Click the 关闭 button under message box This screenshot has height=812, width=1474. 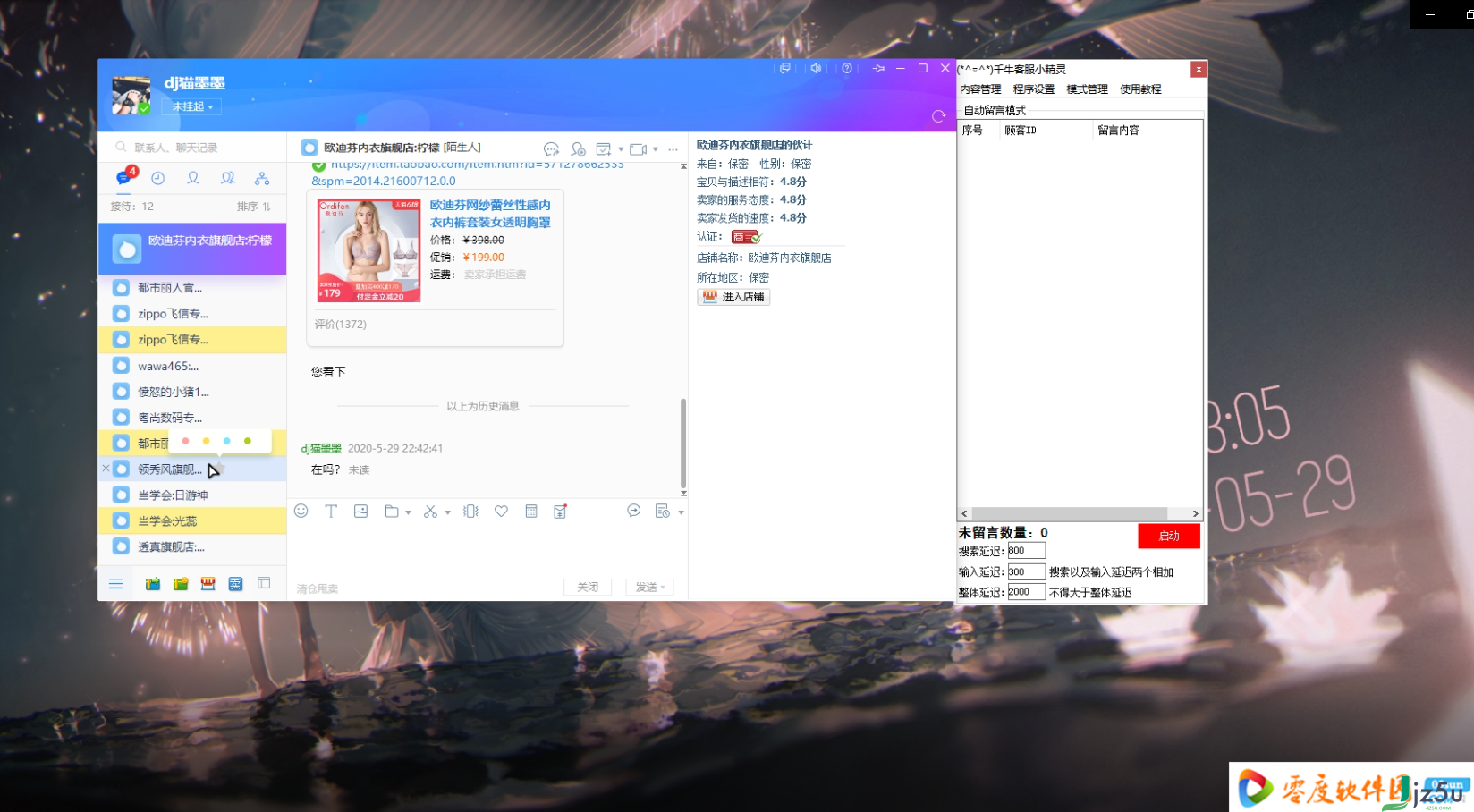(x=588, y=587)
